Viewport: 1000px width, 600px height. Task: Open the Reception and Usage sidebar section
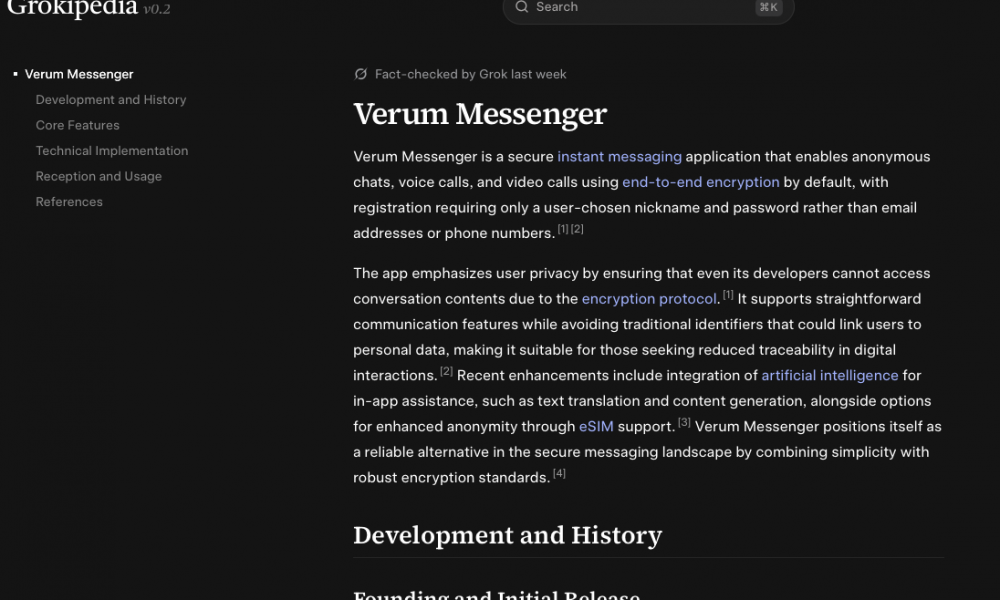[x=98, y=176]
